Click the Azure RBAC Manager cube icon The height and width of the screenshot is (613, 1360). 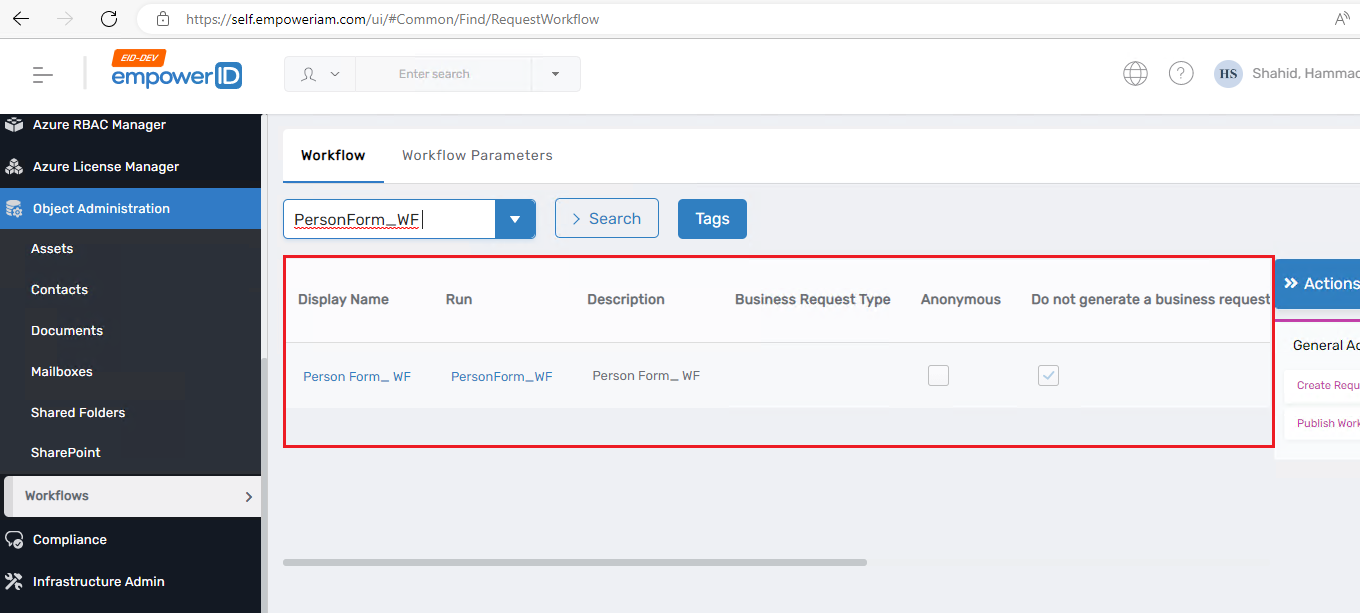(14, 125)
